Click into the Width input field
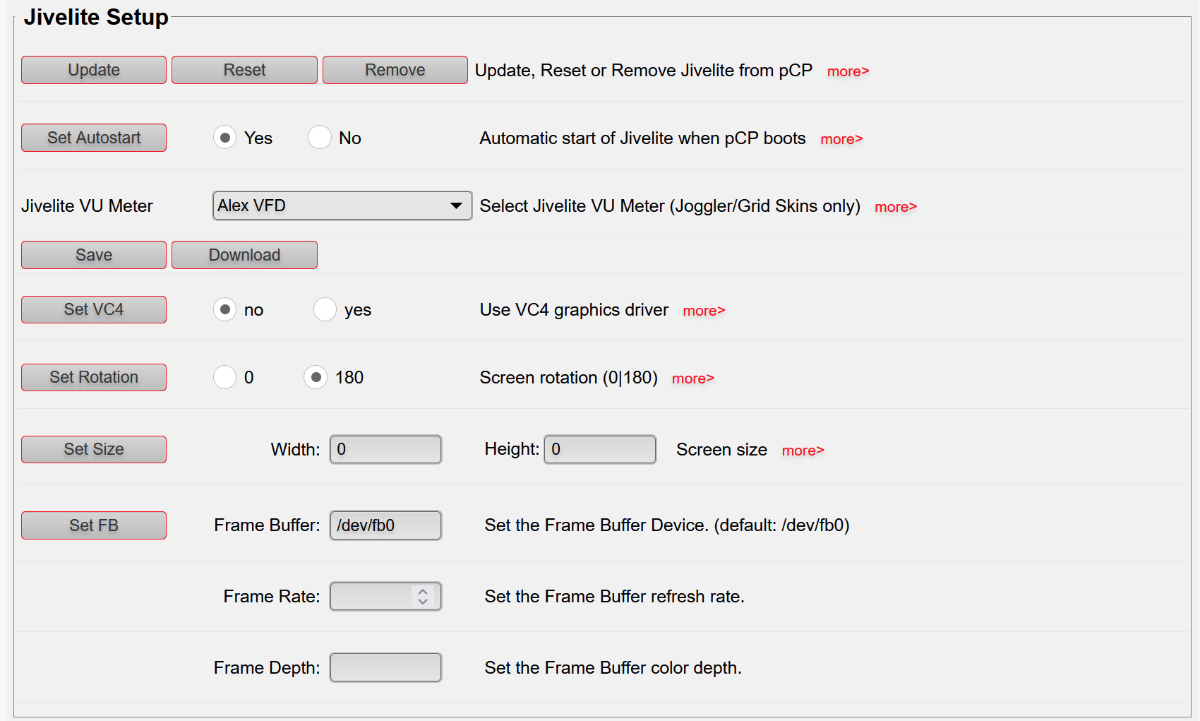Viewport: 1200px width, 721px height. [x=386, y=450]
